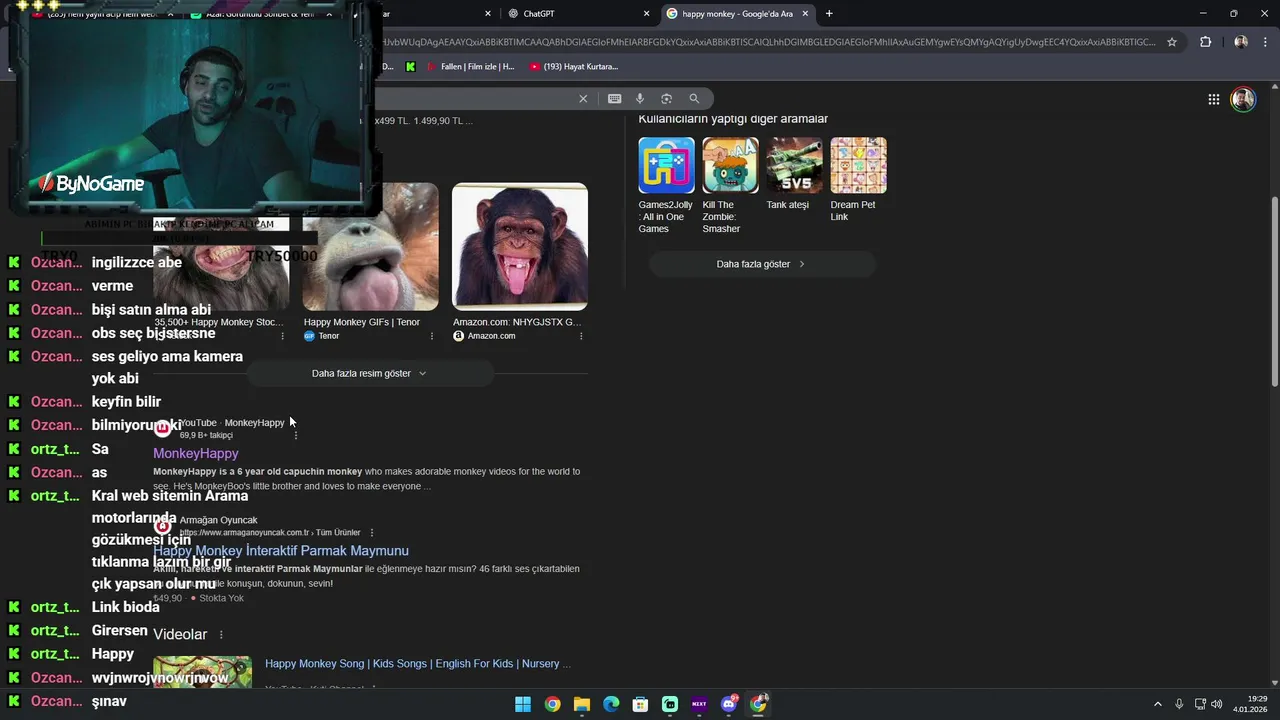
Task: Open the Fallen | Film izle bookmark
Action: click(x=470, y=67)
